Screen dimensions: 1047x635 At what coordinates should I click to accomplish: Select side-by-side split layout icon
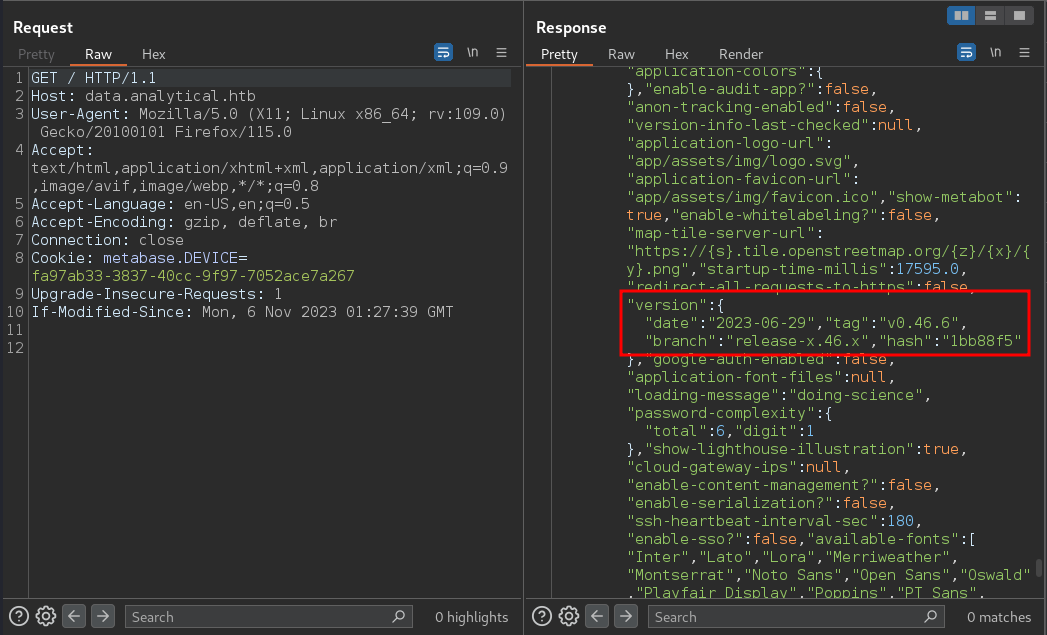[962, 15]
